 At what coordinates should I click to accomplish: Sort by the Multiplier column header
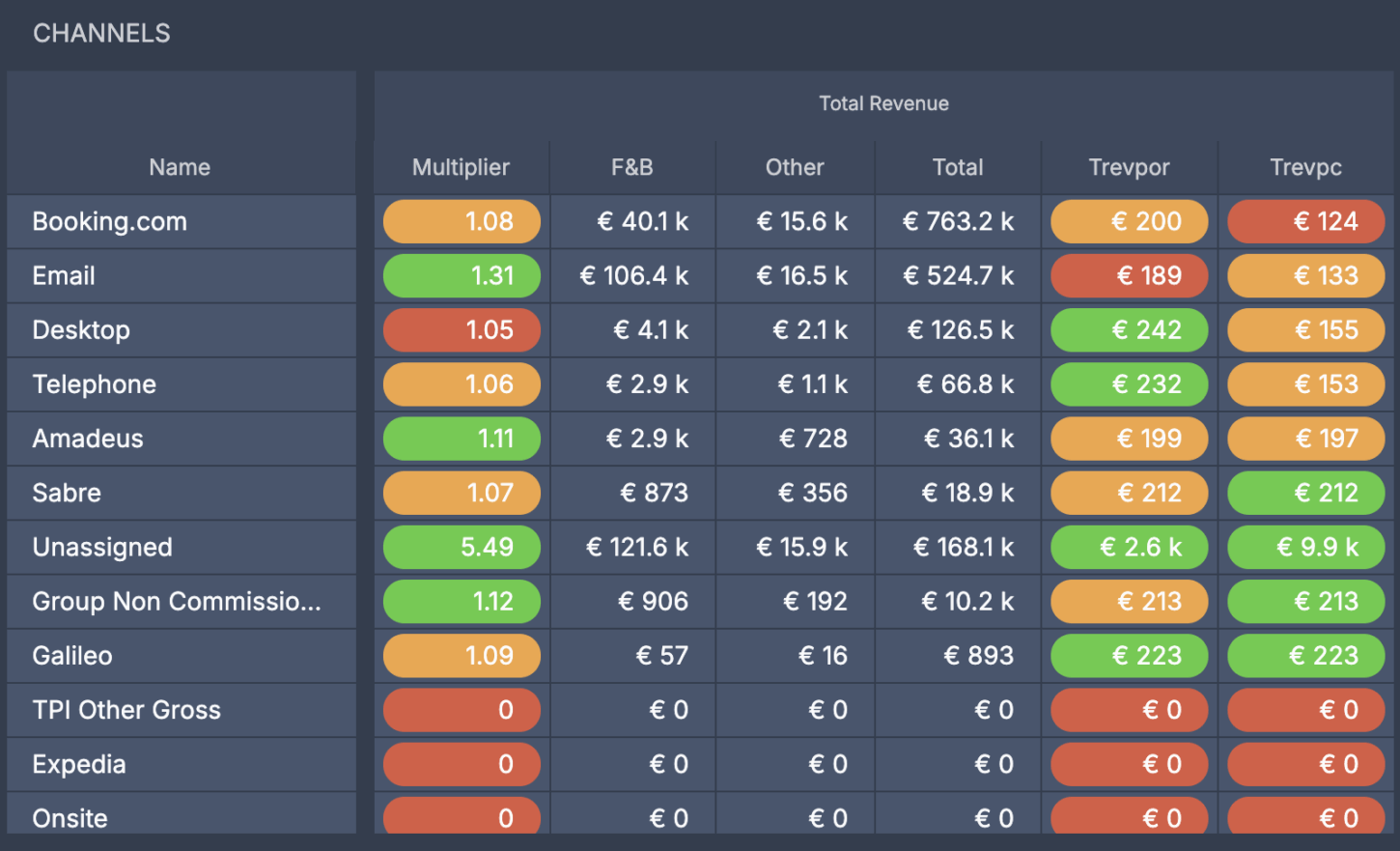[x=461, y=167]
